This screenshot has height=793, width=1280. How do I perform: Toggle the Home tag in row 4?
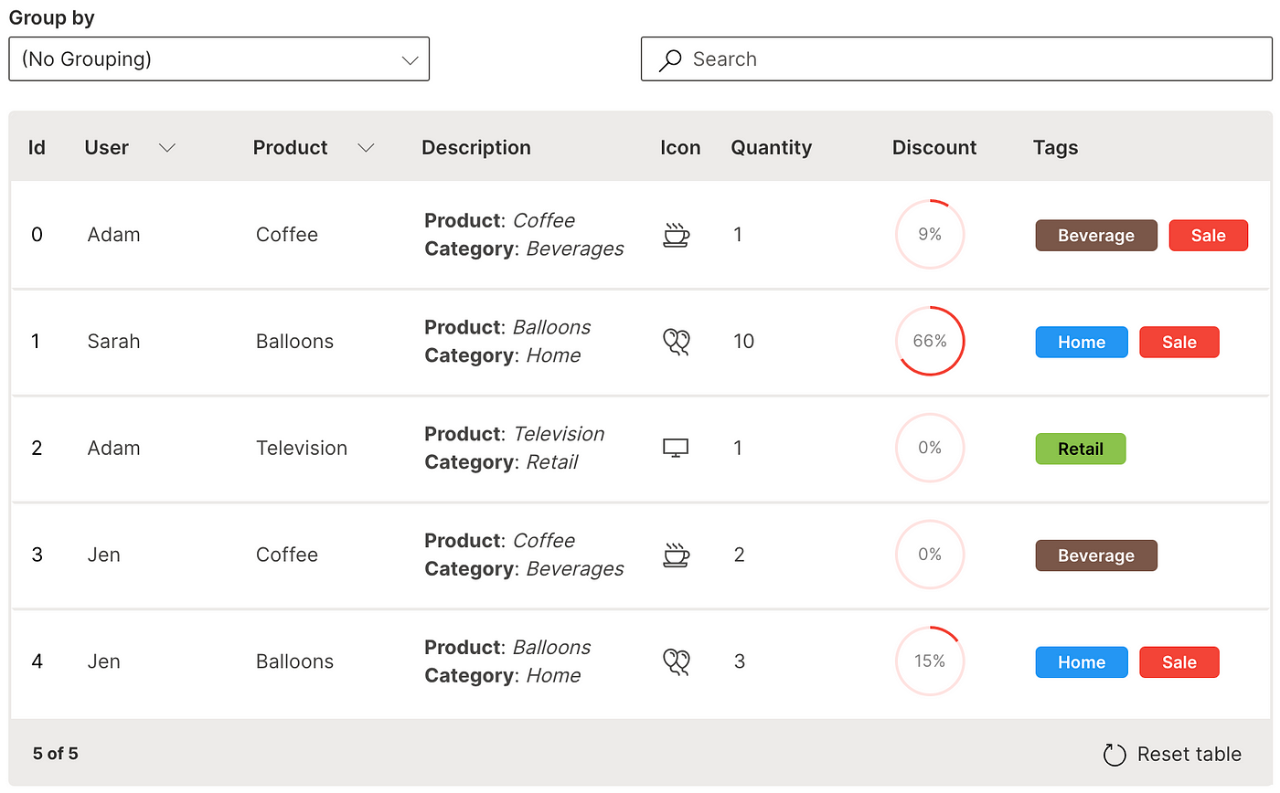tap(1081, 661)
